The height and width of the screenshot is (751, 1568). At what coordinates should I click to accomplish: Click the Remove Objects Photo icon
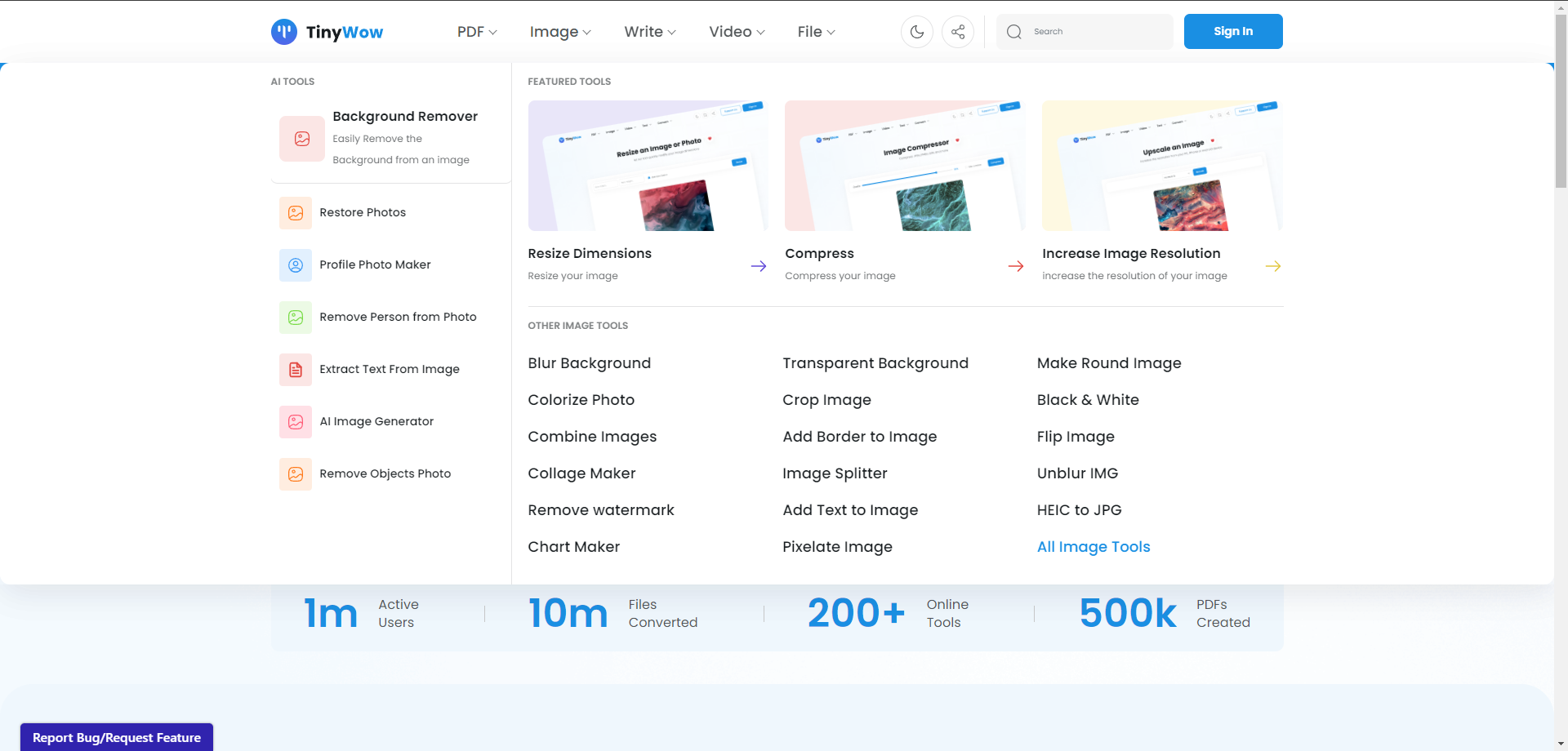point(296,474)
